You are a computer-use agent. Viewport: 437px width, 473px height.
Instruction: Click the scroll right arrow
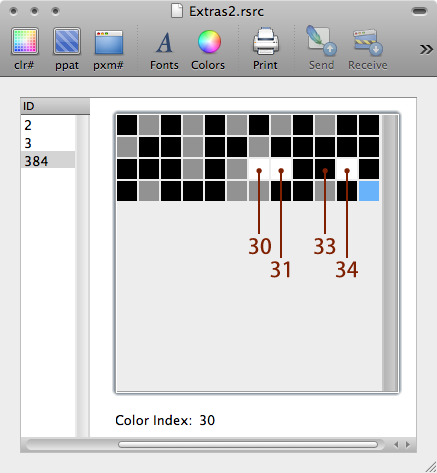408,445
